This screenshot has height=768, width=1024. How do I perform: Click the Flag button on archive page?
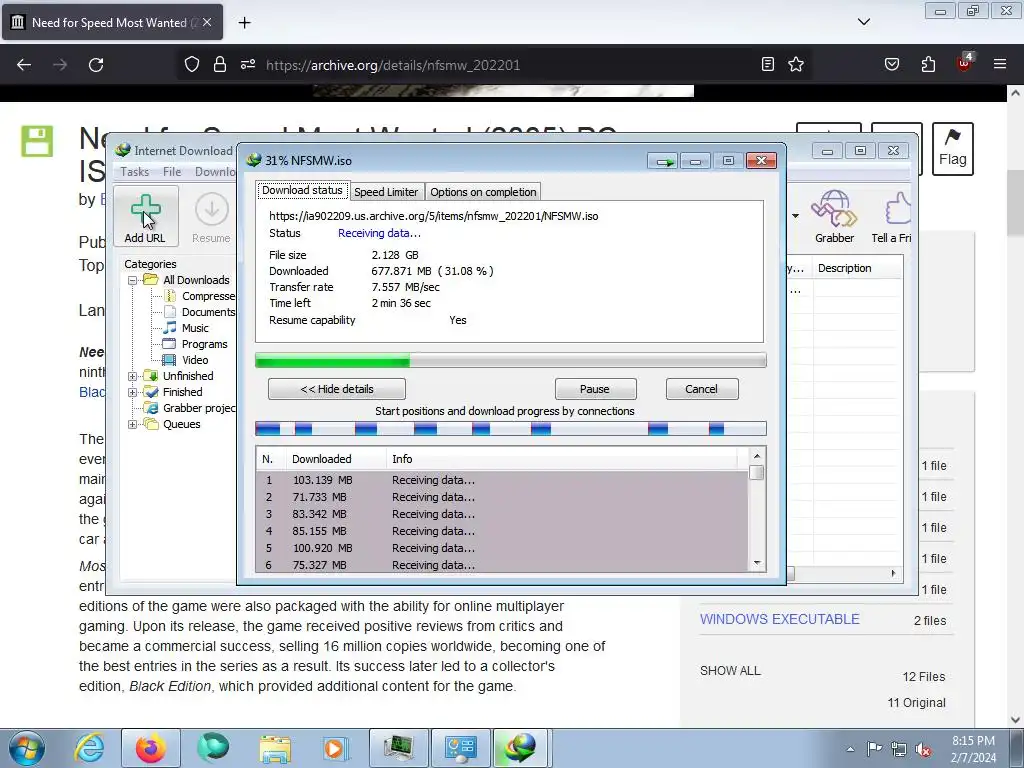point(952,149)
